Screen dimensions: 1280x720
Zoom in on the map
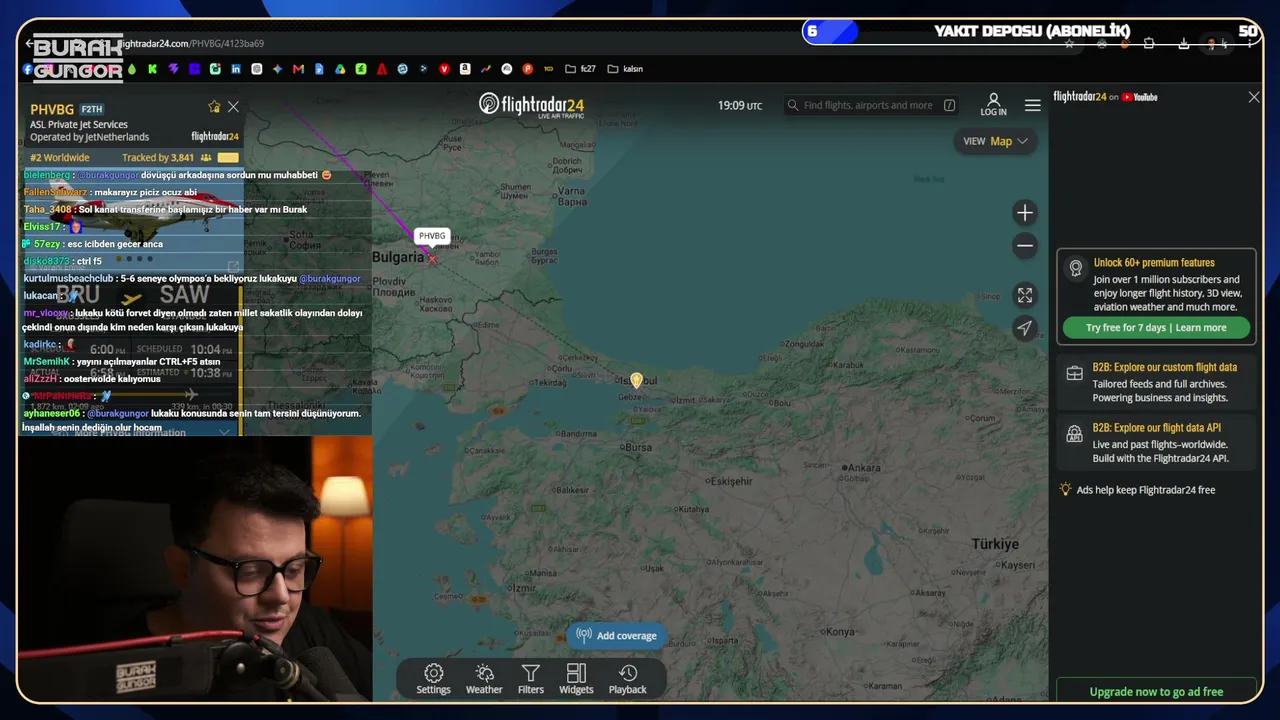click(1025, 213)
